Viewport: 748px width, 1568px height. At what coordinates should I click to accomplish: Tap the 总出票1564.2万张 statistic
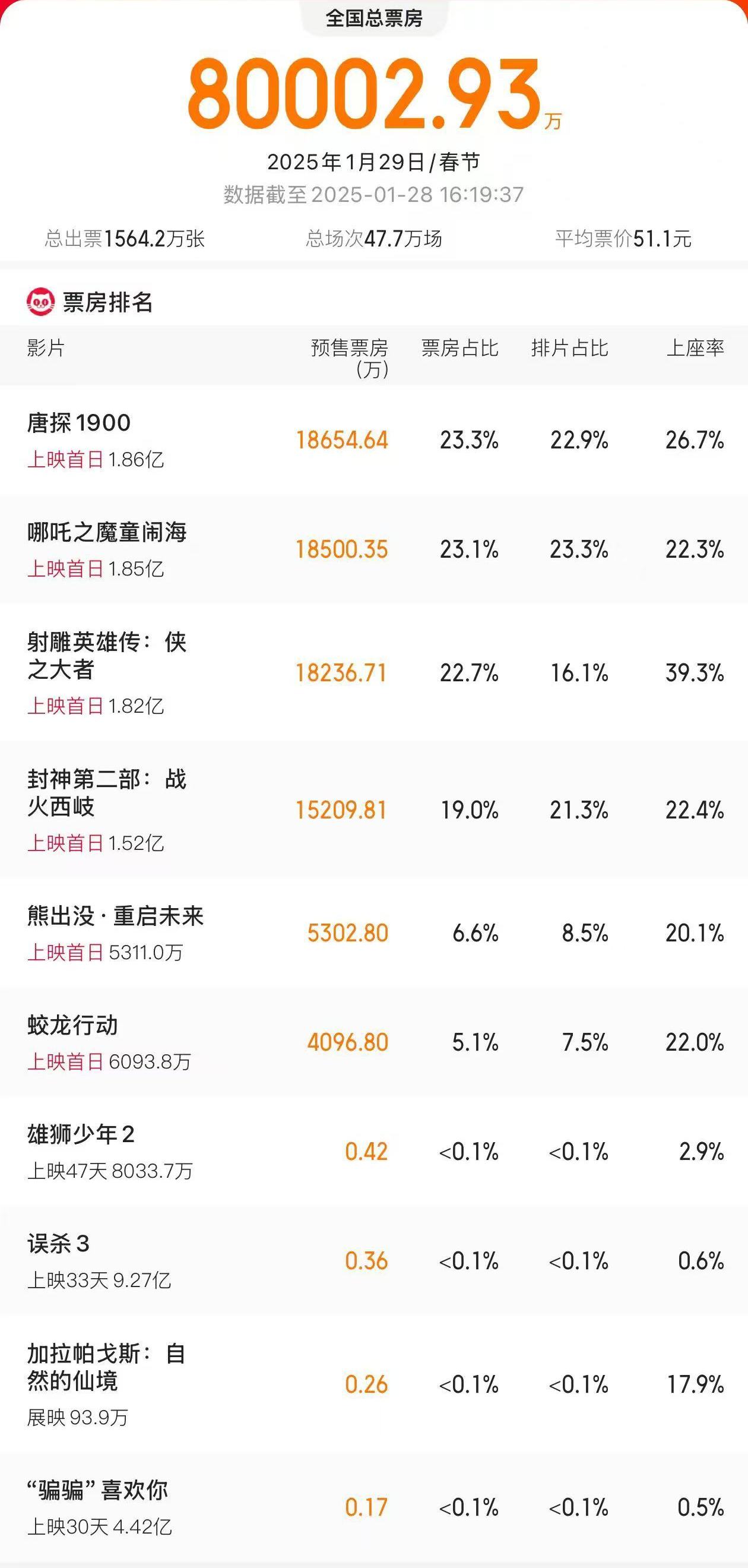click(x=125, y=239)
